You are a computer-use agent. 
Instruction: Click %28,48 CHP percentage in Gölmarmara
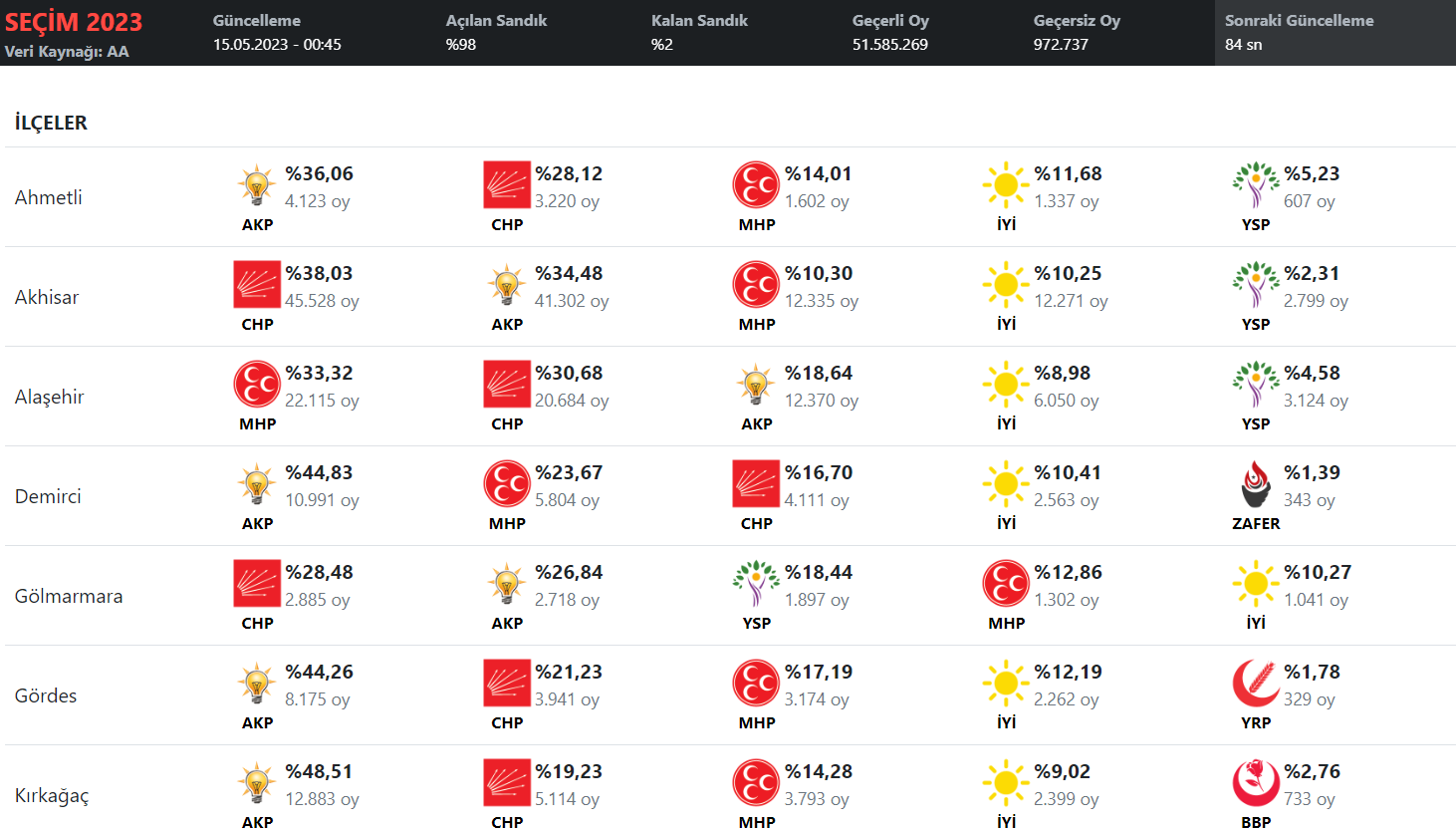pyautogui.click(x=319, y=572)
